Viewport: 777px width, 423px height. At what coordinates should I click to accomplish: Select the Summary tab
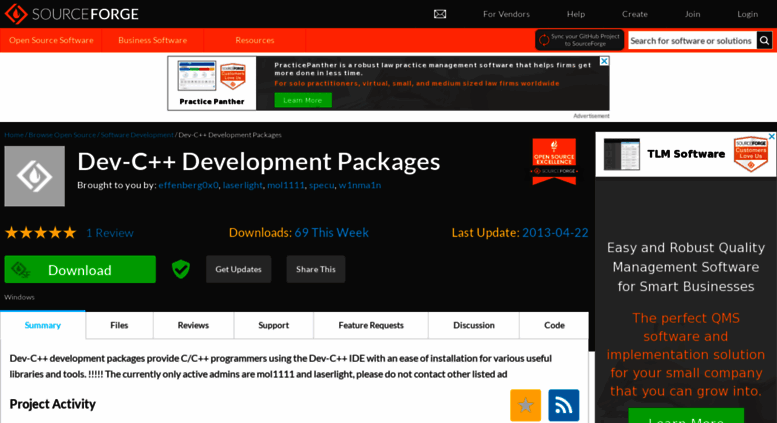click(x=43, y=325)
